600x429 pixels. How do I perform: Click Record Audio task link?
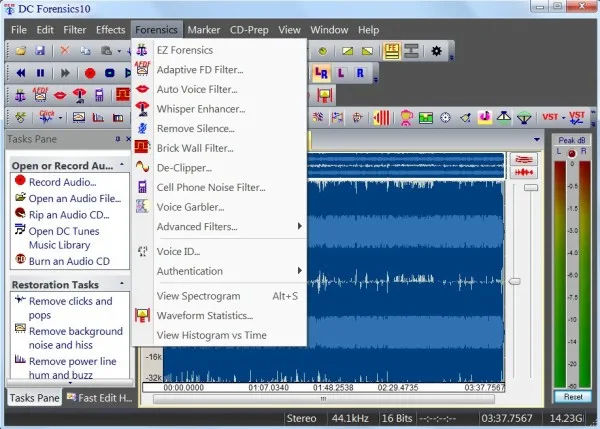(62, 182)
